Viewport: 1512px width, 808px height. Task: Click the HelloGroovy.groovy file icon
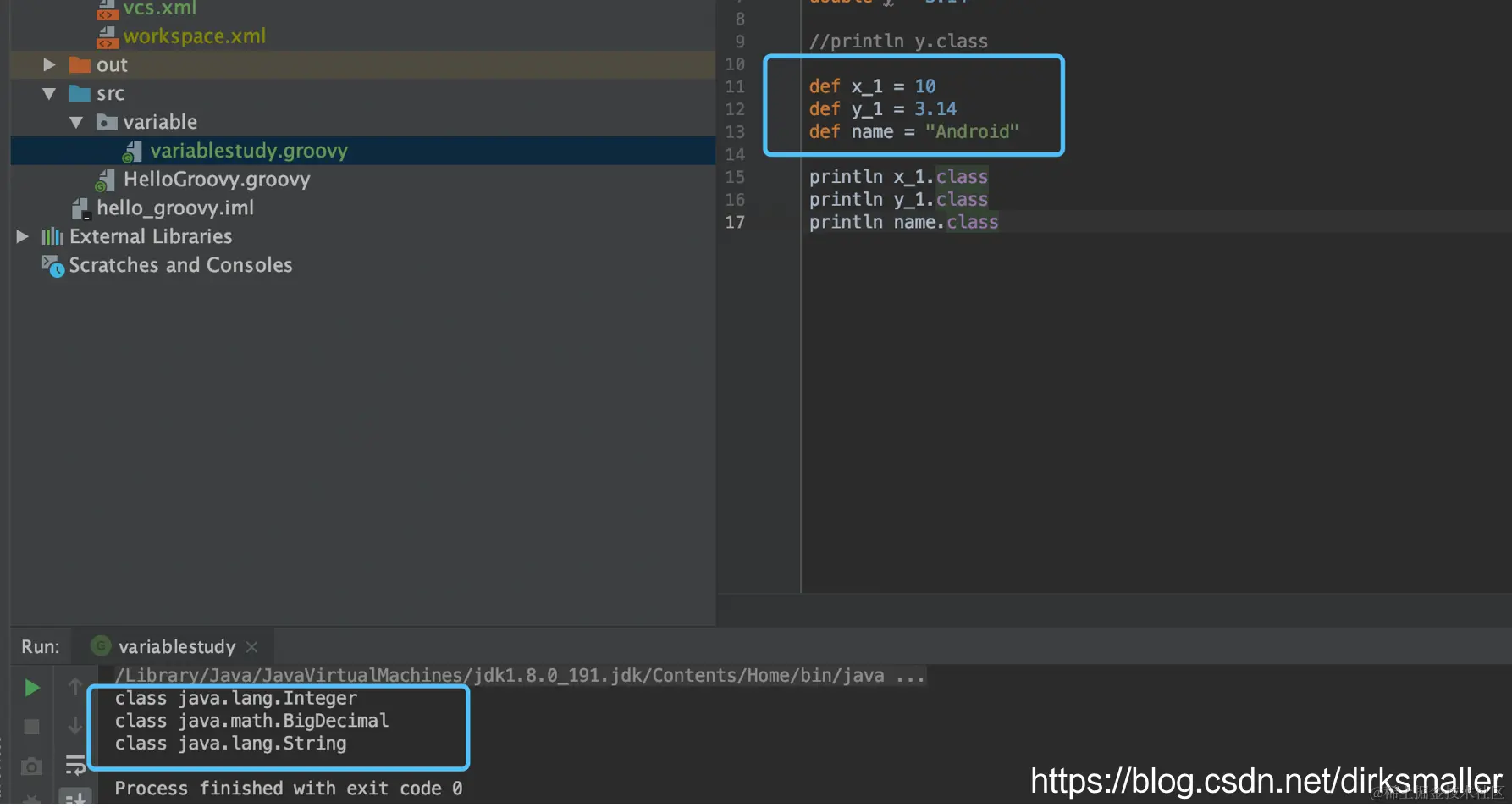pyautogui.click(x=105, y=180)
